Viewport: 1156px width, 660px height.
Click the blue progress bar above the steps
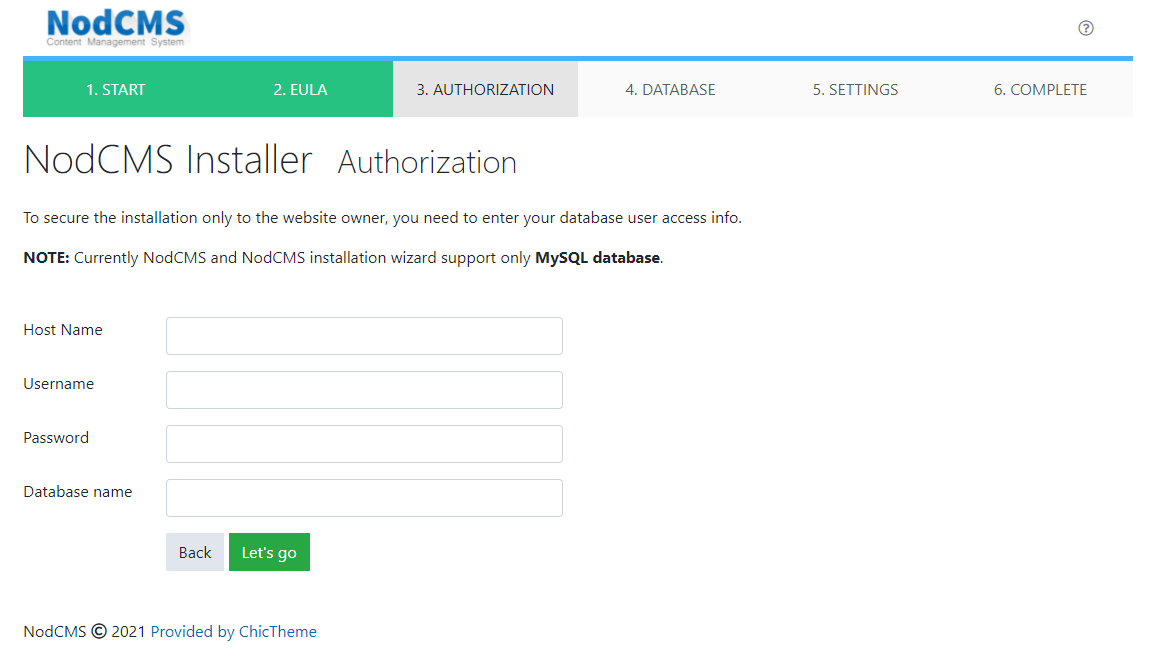(578, 58)
